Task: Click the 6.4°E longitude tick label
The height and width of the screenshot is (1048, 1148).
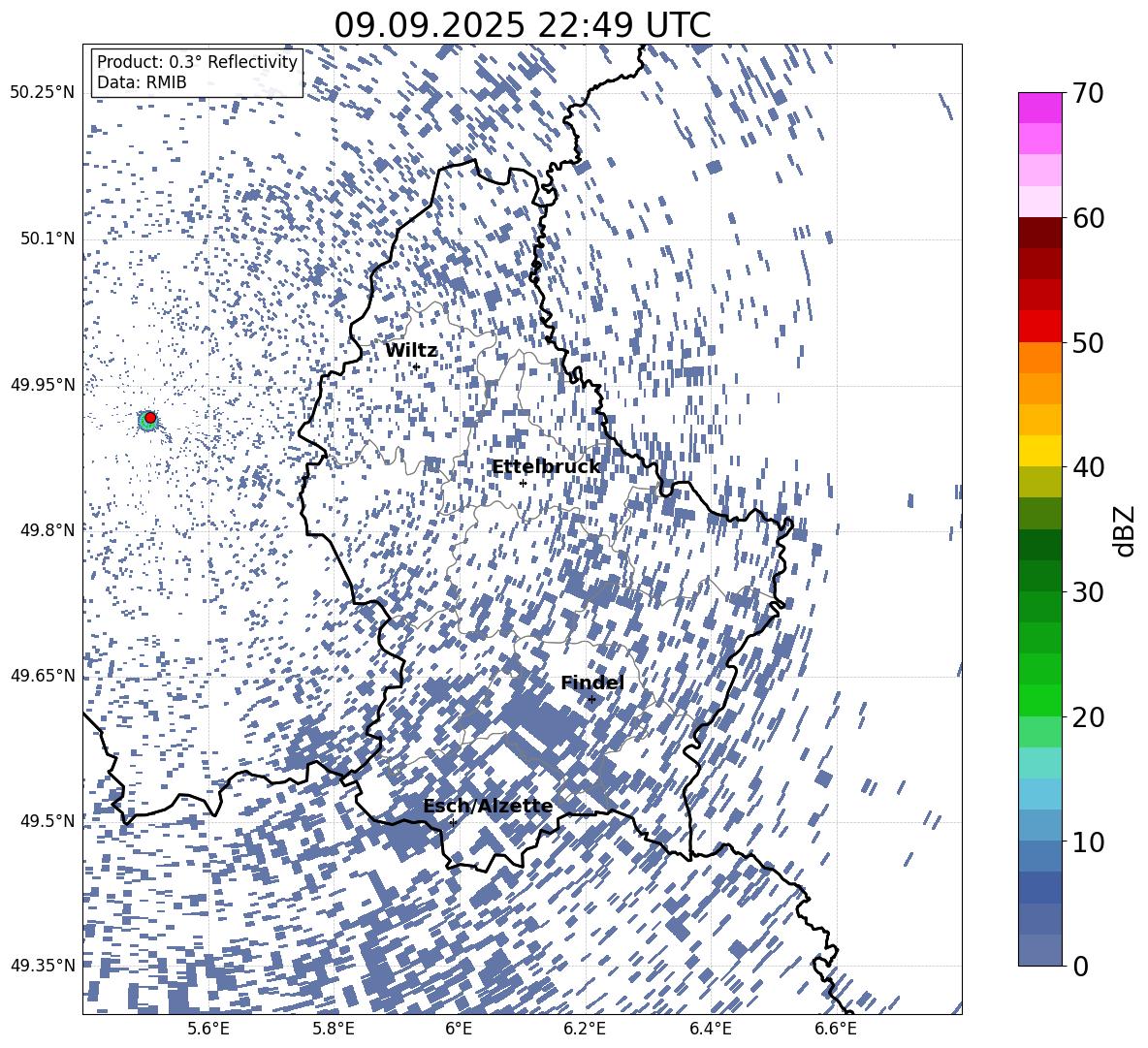Action: tap(710, 1029)
